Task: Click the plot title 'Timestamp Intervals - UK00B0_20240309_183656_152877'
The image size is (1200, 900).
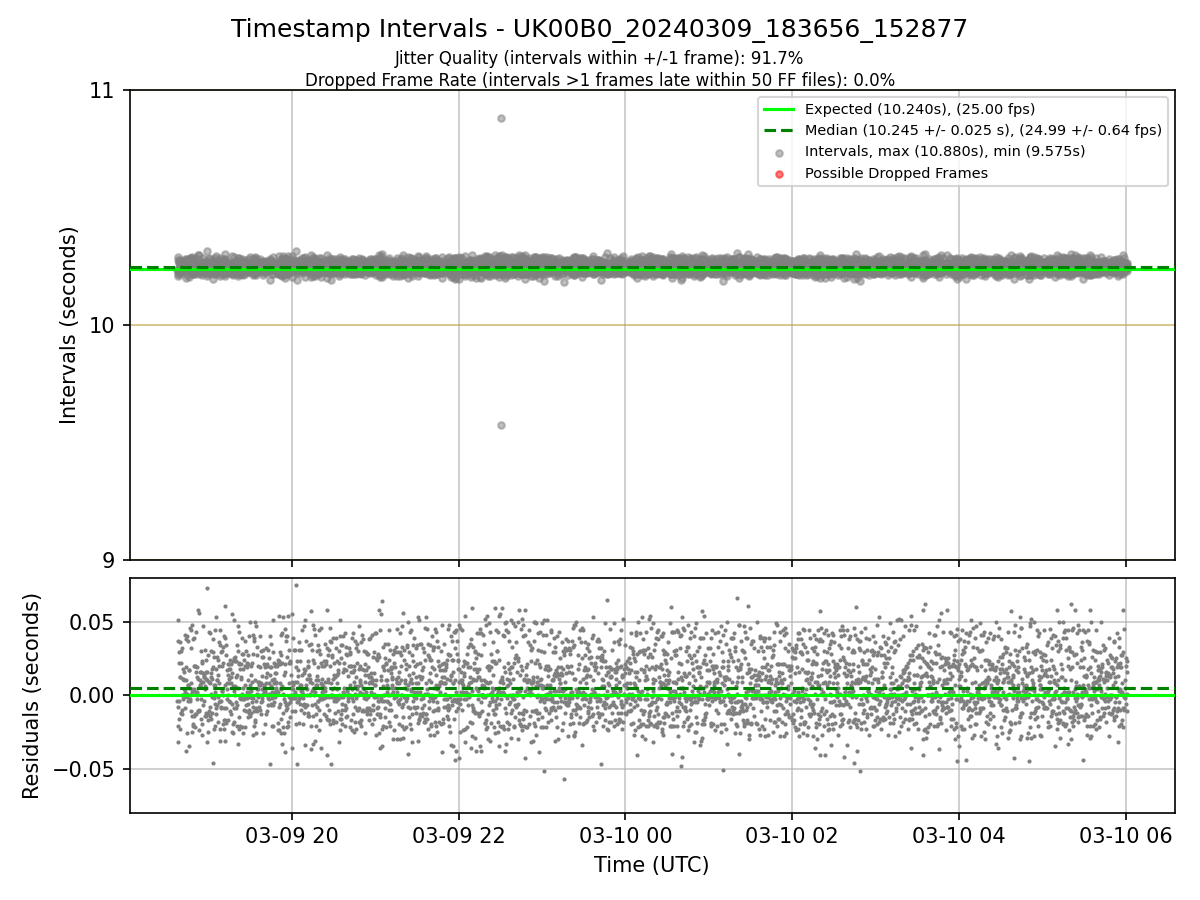Action: (599, 29)
